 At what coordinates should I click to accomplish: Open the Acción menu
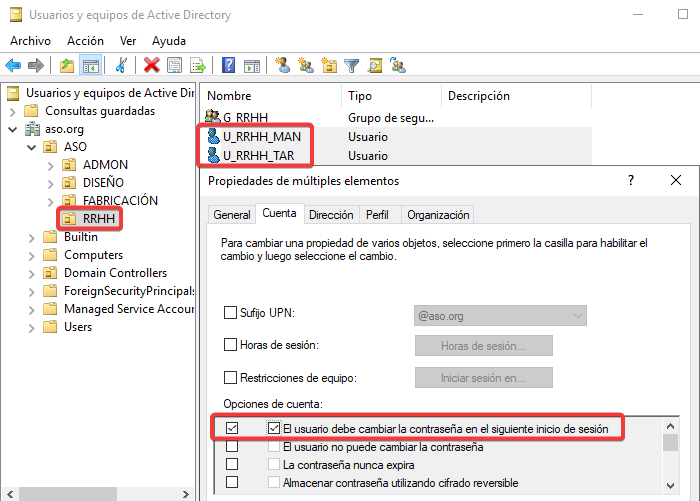[85, 41]
